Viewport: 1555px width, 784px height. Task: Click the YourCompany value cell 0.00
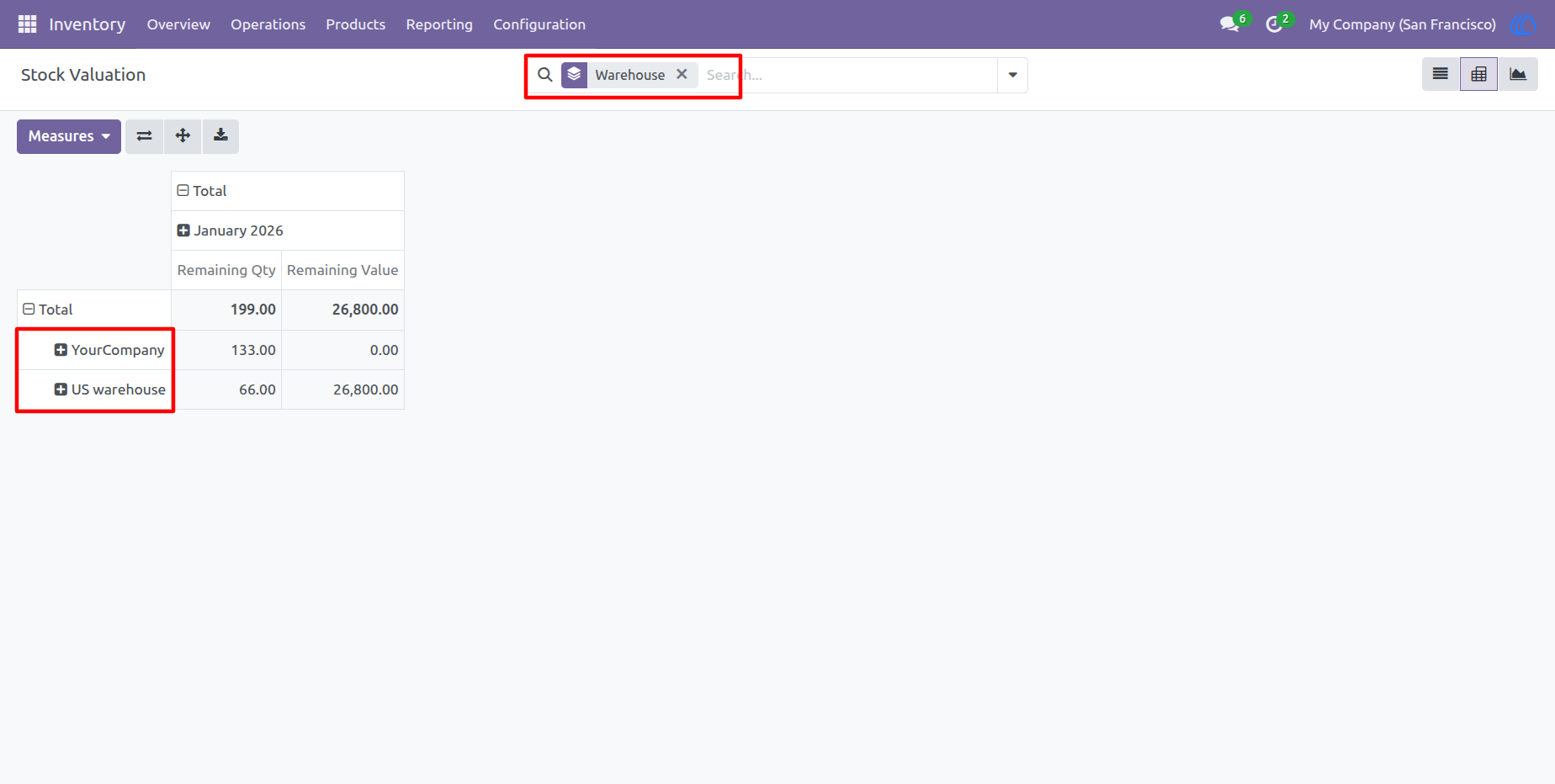coord(342,350)
